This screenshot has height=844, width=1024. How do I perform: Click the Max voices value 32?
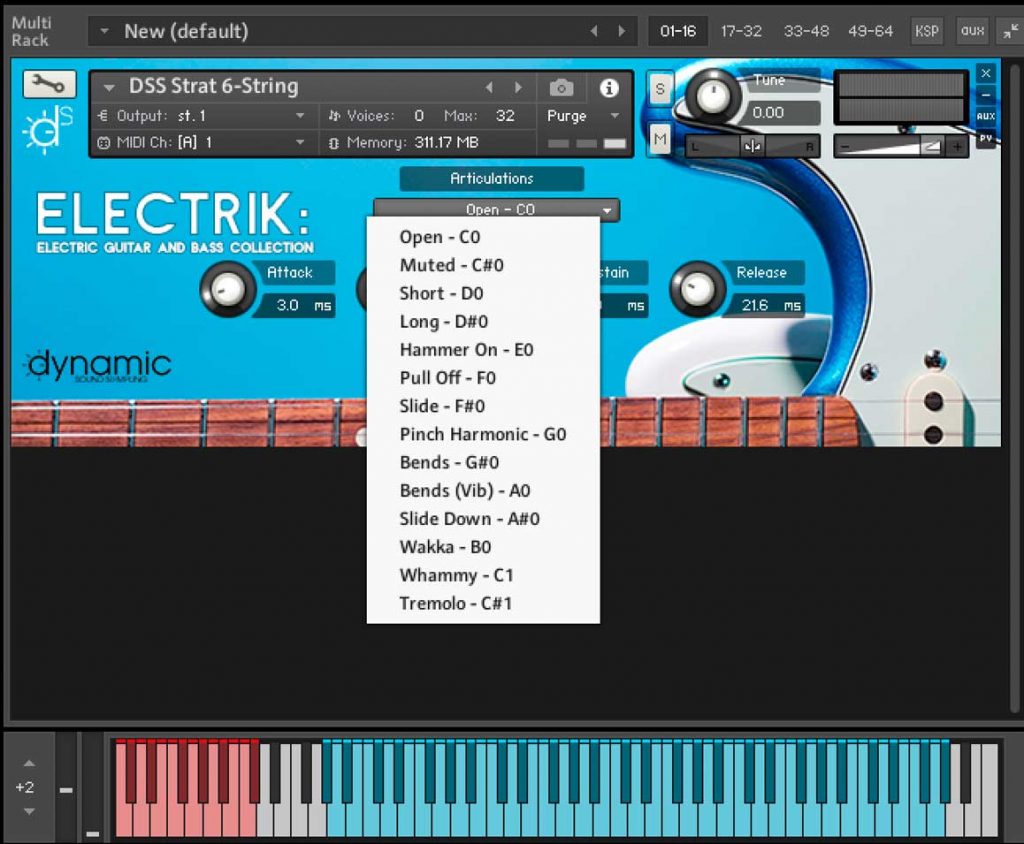[505, 116]
